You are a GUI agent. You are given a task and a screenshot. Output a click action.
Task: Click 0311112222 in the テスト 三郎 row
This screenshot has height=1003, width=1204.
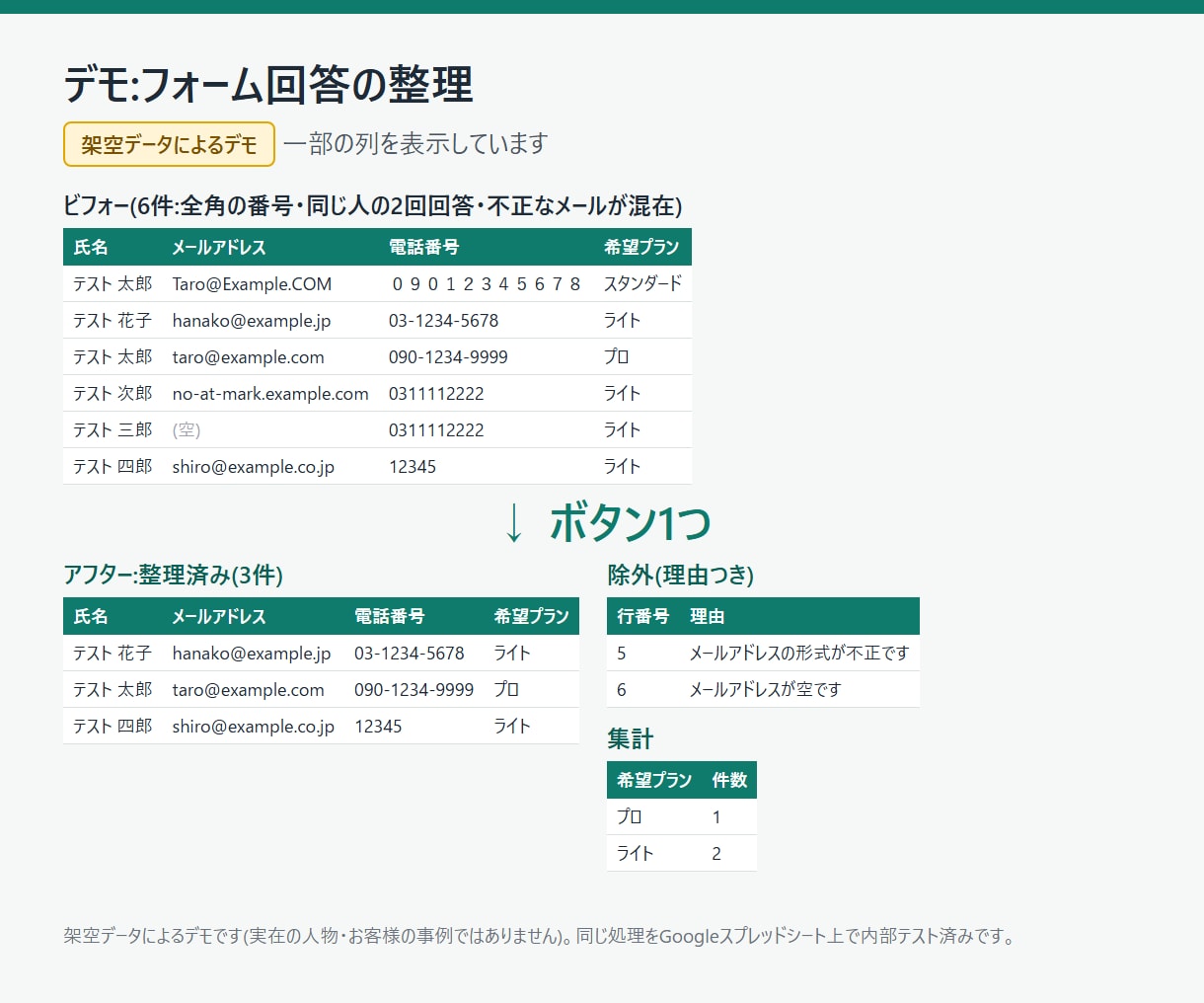tap(436, 429)
